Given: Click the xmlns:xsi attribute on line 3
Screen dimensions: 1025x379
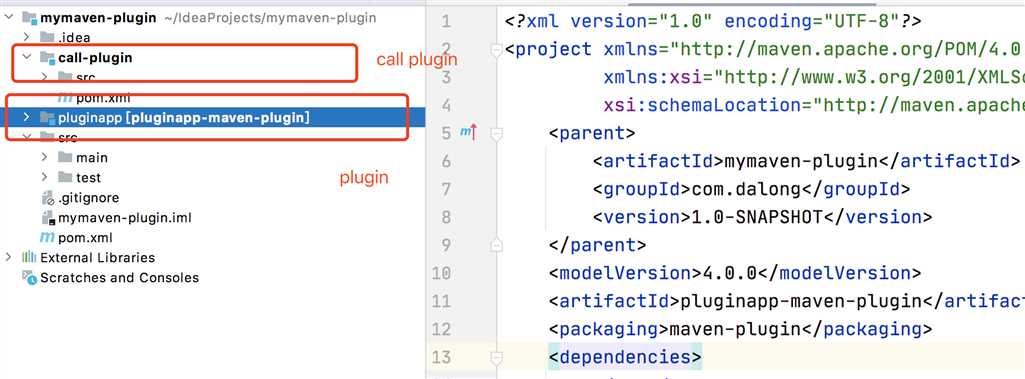Looking at the screenshot, I should click(652, 78).
